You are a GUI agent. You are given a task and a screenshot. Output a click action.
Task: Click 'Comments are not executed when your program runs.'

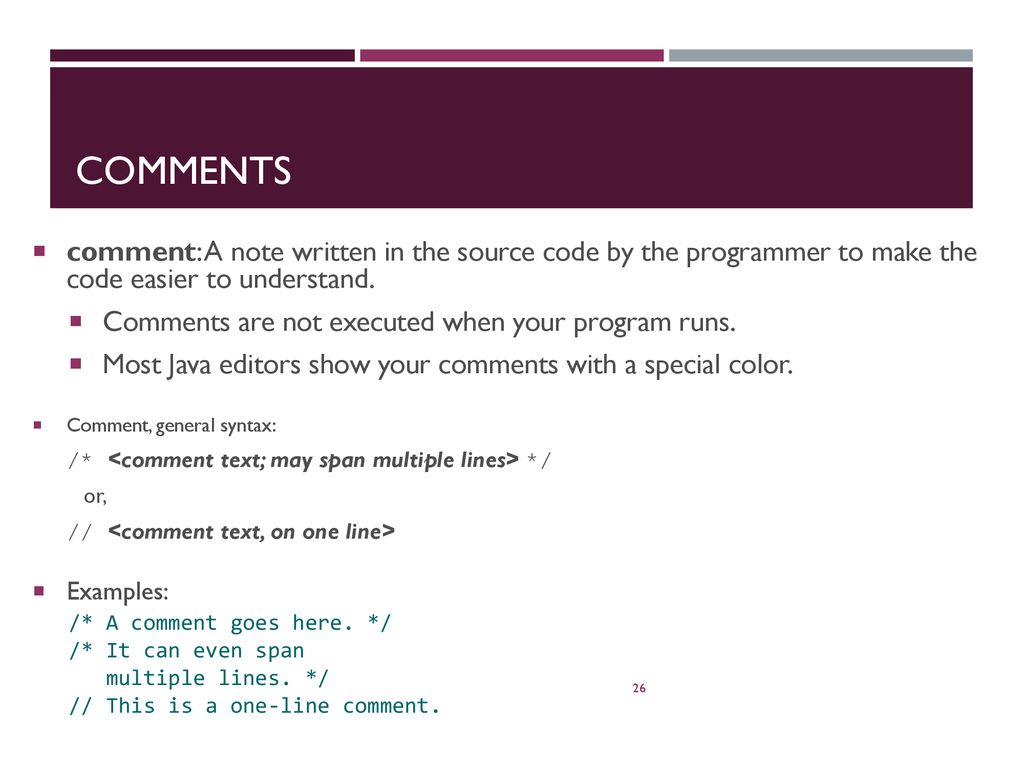click(419, 323)
